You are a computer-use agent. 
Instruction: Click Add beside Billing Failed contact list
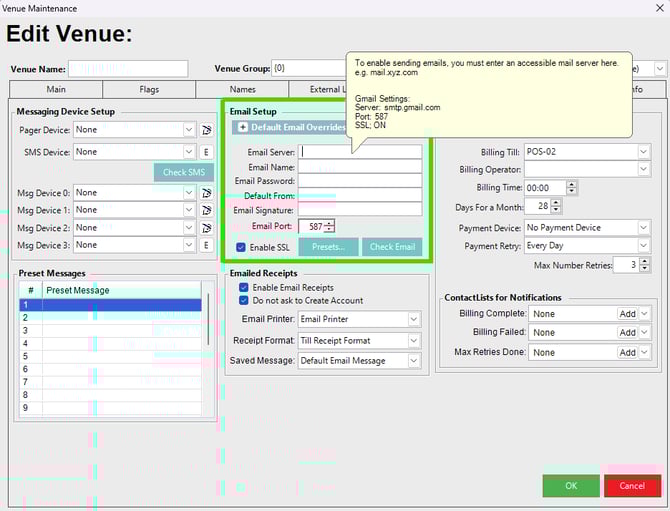click(x=627, y=333)
